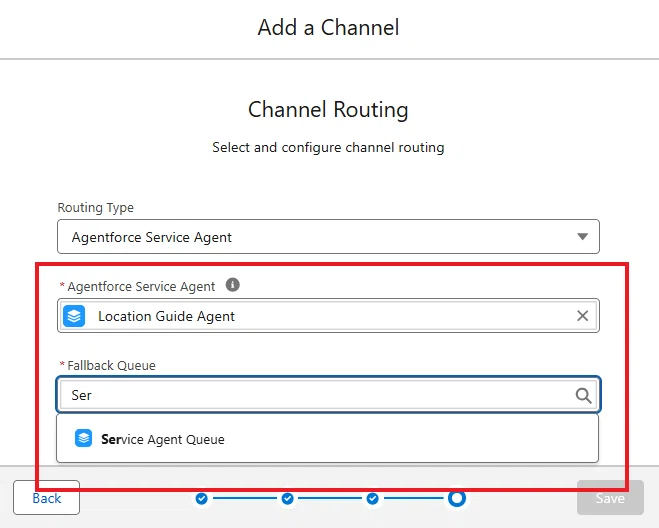
Task: Clear the Location Guide Agent selection
Action: (582, 316)
